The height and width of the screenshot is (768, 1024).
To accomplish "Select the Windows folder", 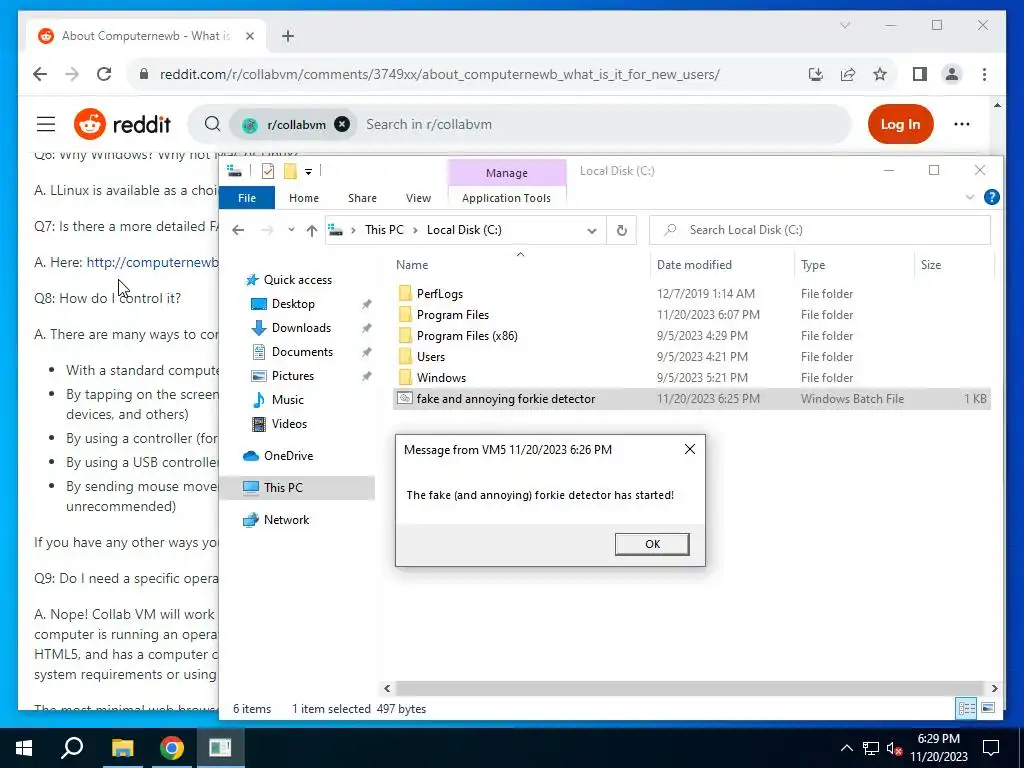I will (x=441, y=377).
